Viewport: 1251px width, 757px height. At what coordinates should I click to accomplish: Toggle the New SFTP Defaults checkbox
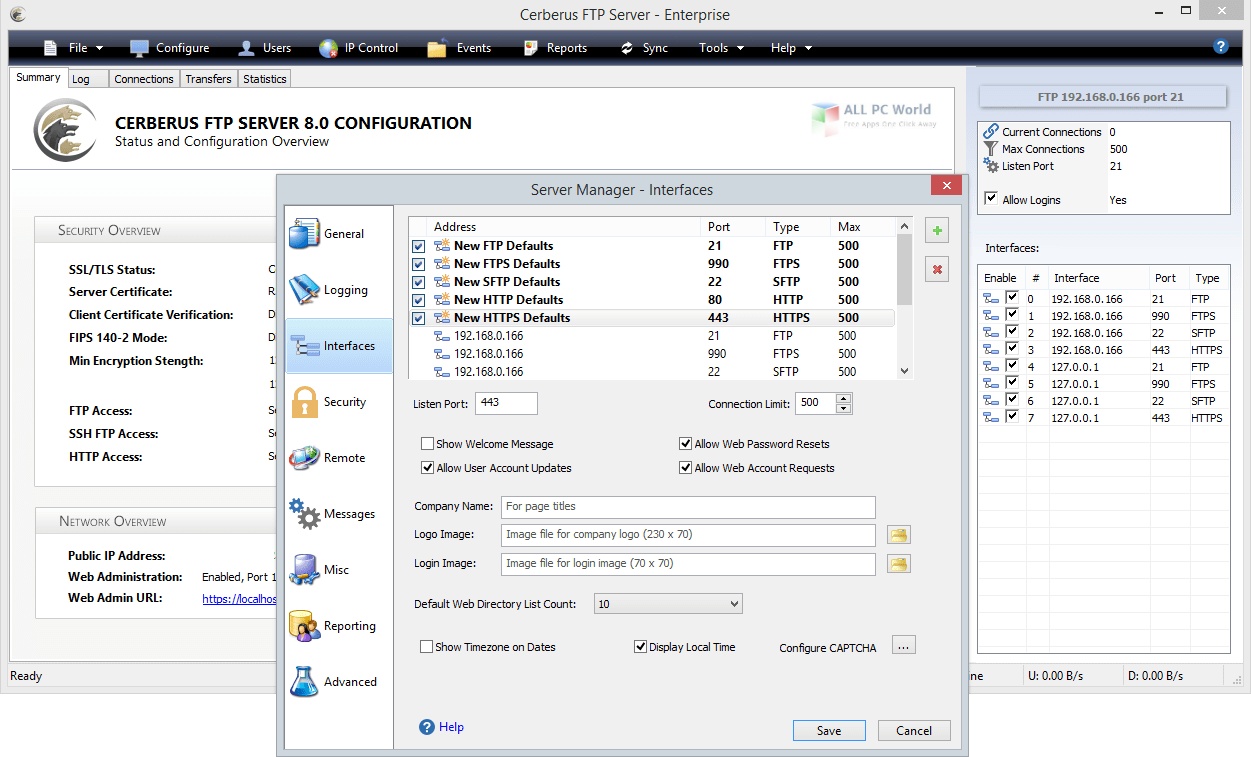418,282
